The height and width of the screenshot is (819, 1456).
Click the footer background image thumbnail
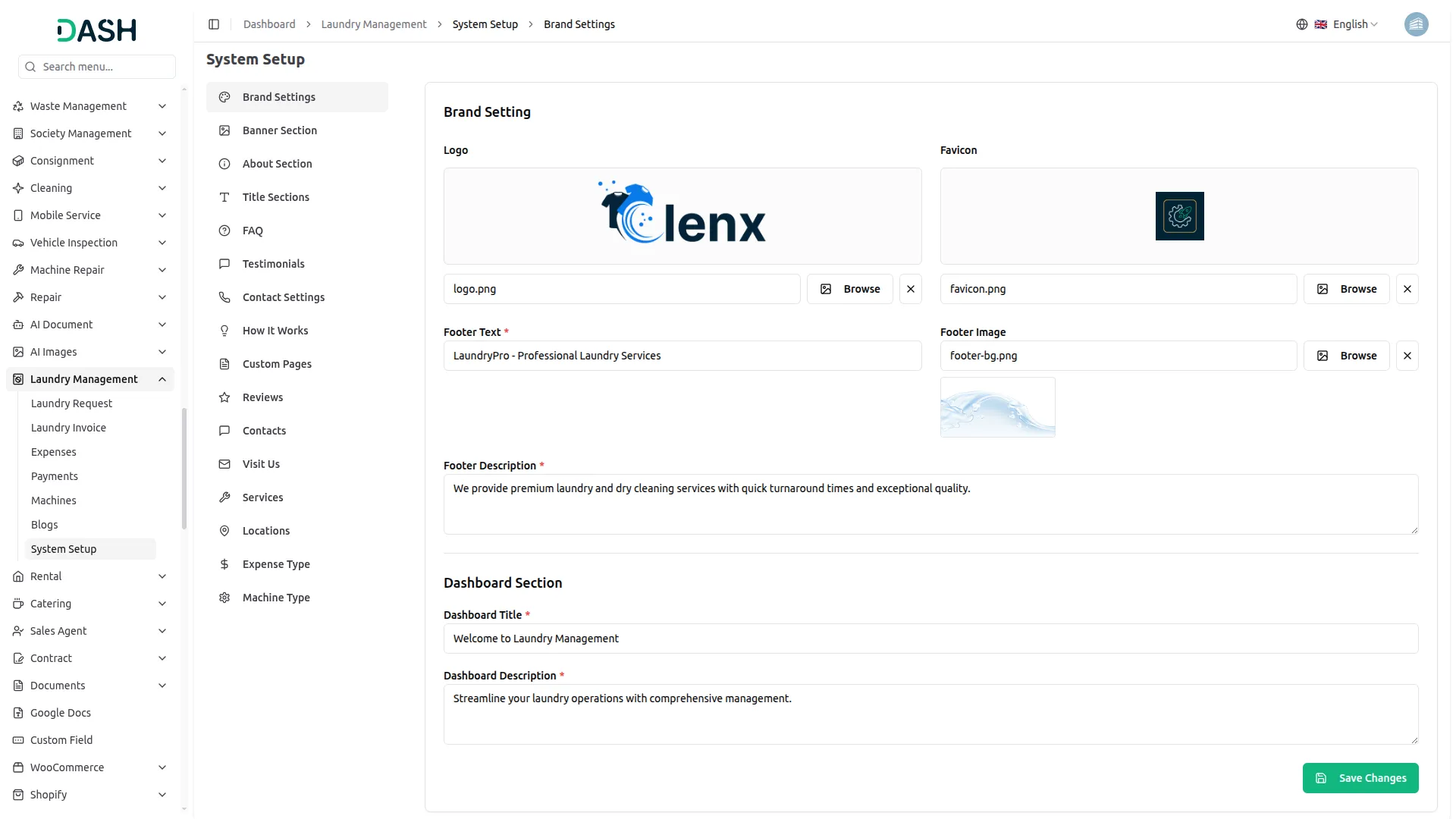click(x=997, y=407)
